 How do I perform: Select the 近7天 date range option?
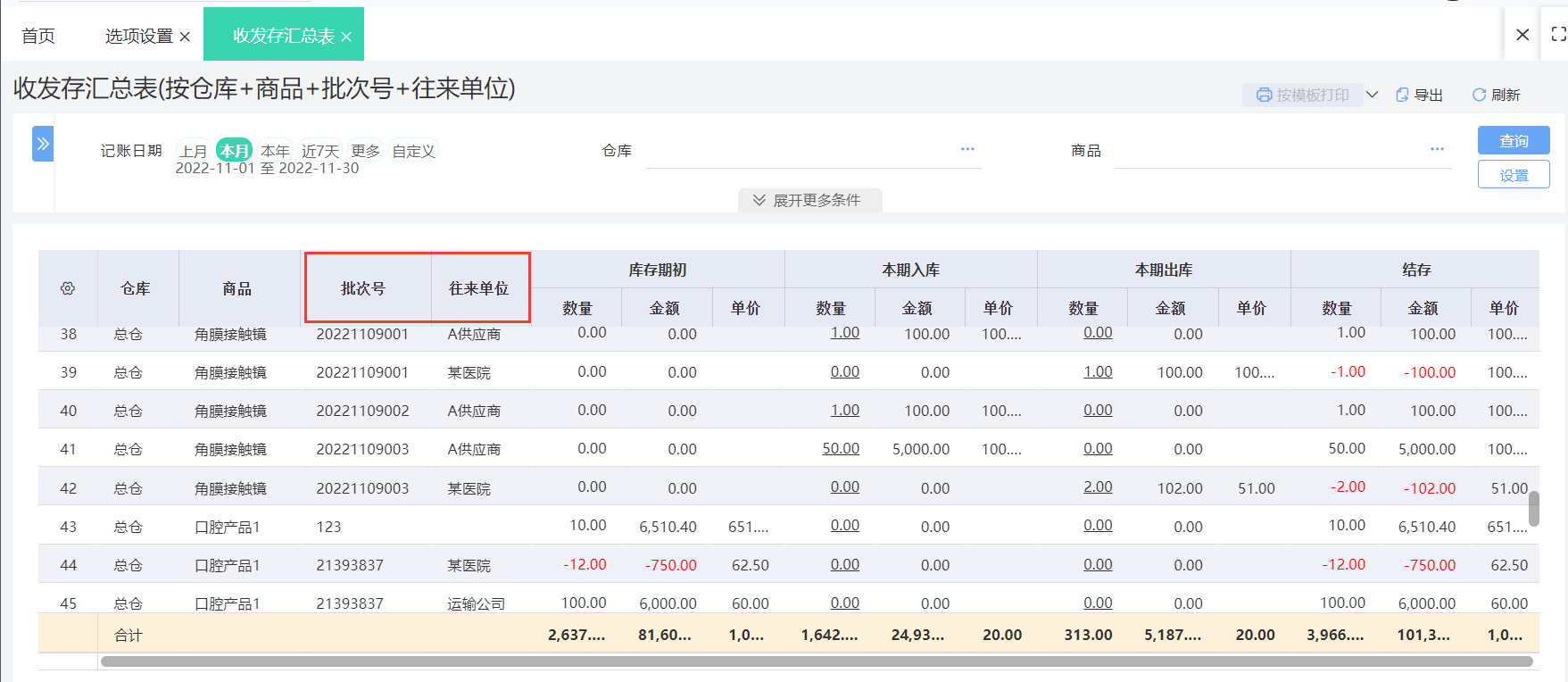coord(320,151)
